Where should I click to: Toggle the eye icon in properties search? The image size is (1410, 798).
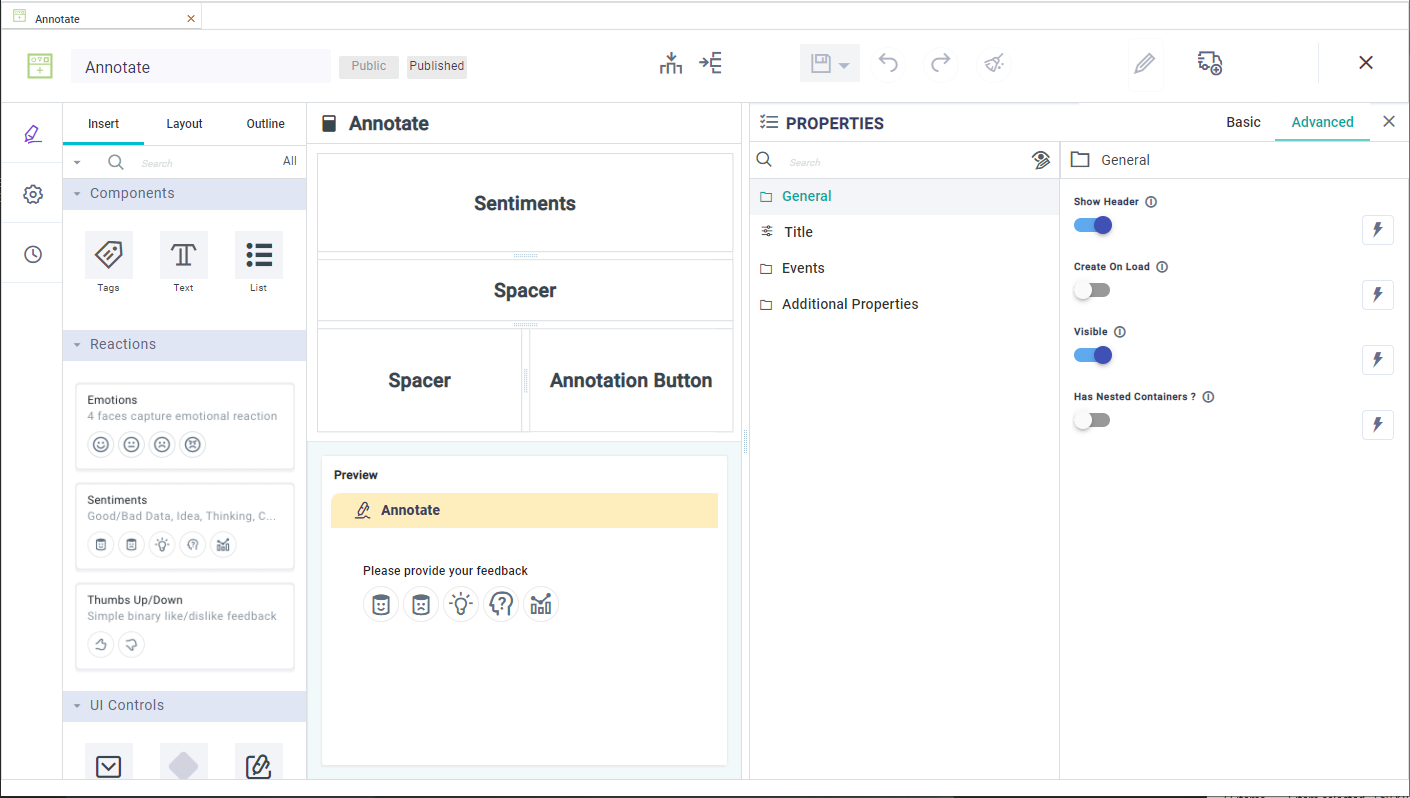pos(1040,160)
